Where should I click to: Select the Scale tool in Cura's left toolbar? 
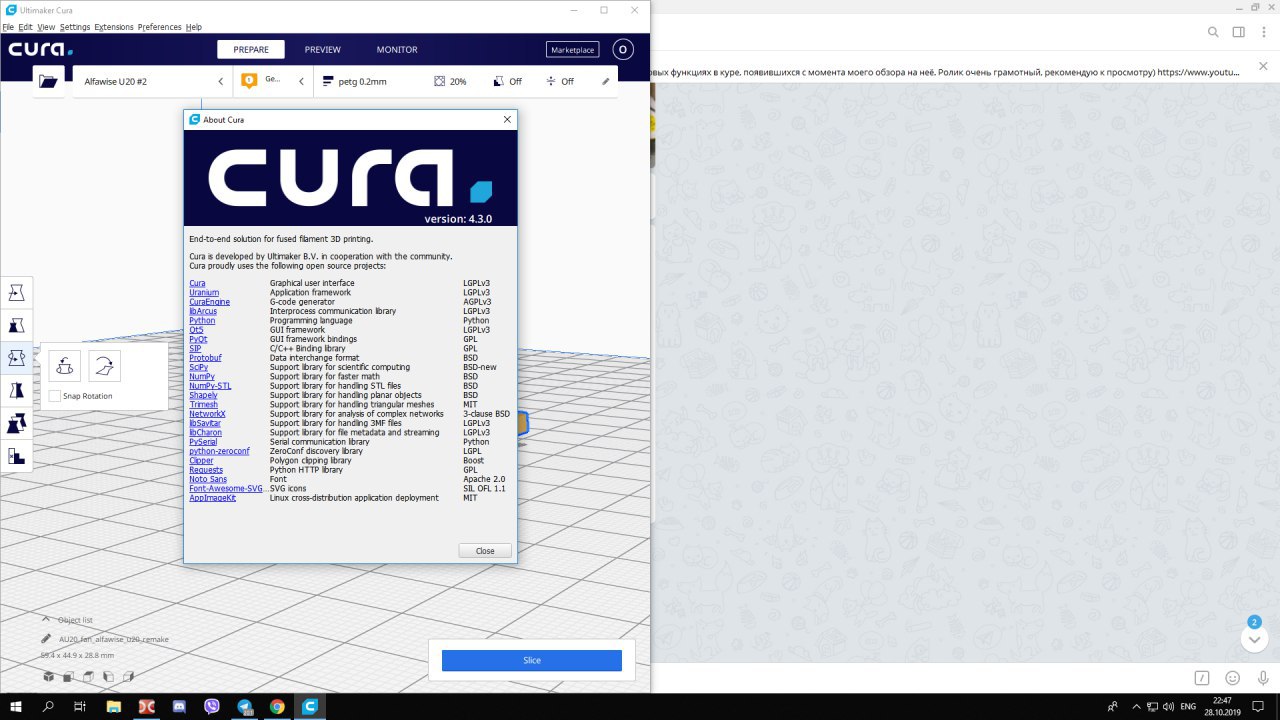tap(16, 326)
